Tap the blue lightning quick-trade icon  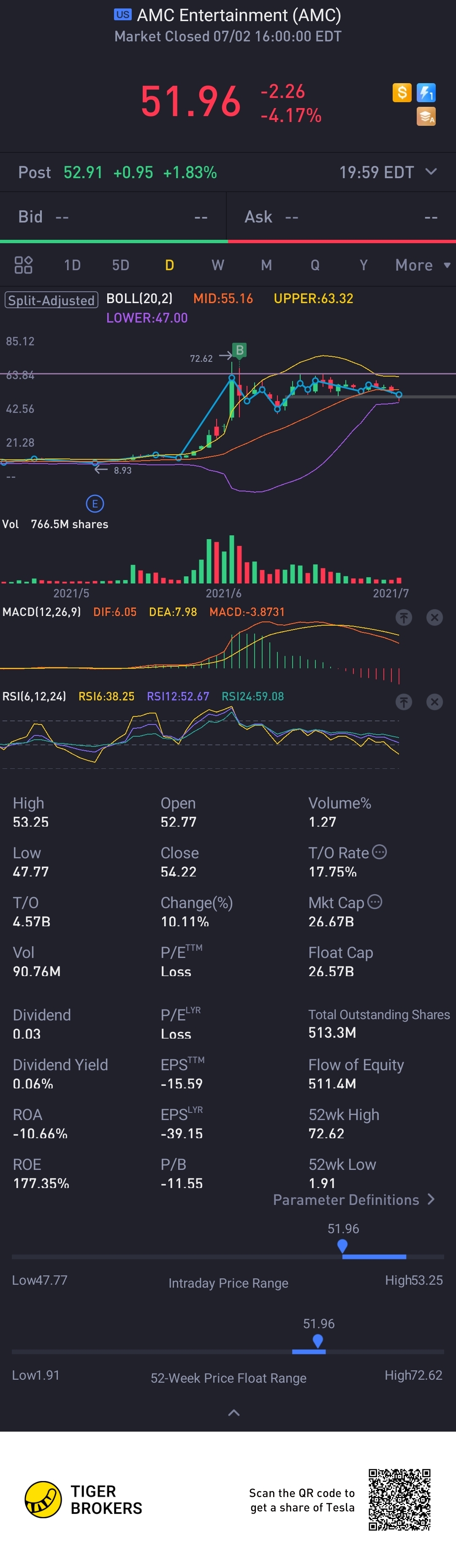point(426,92)
